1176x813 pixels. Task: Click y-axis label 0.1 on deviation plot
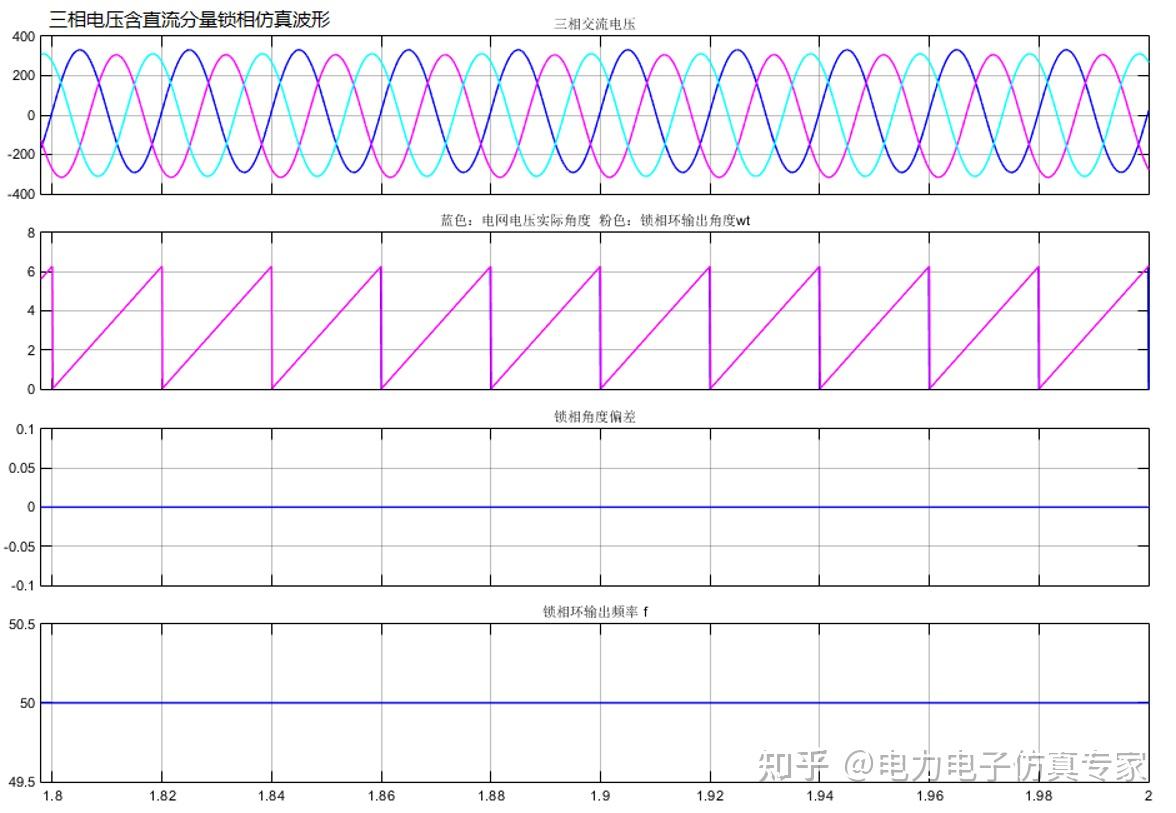[x=26, y=429]
